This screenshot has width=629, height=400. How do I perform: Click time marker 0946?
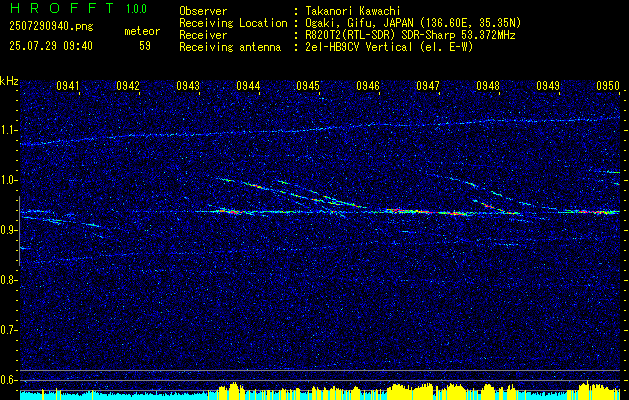(x=368, y=85)
